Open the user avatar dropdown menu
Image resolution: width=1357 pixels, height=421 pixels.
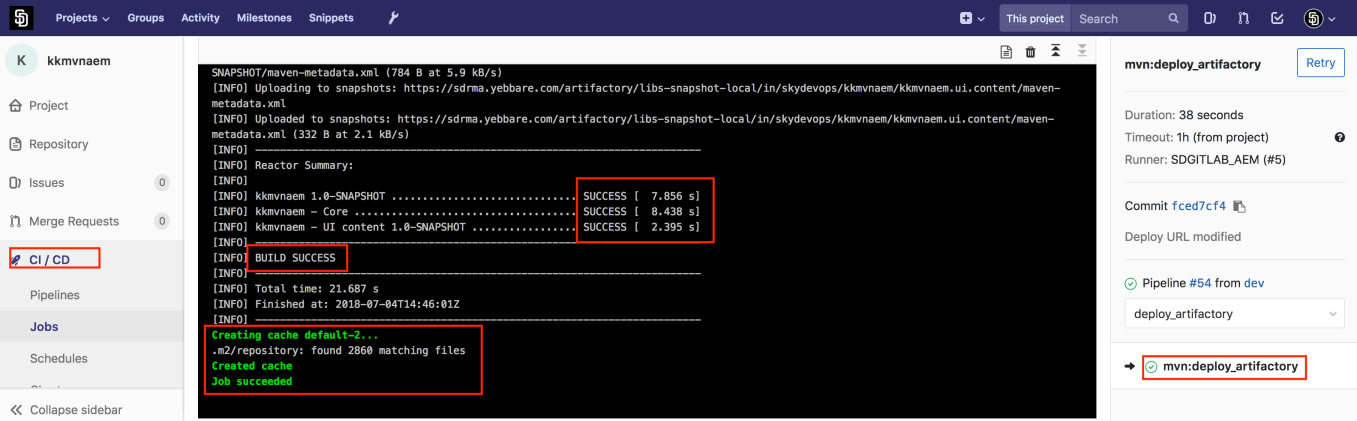1320,18
